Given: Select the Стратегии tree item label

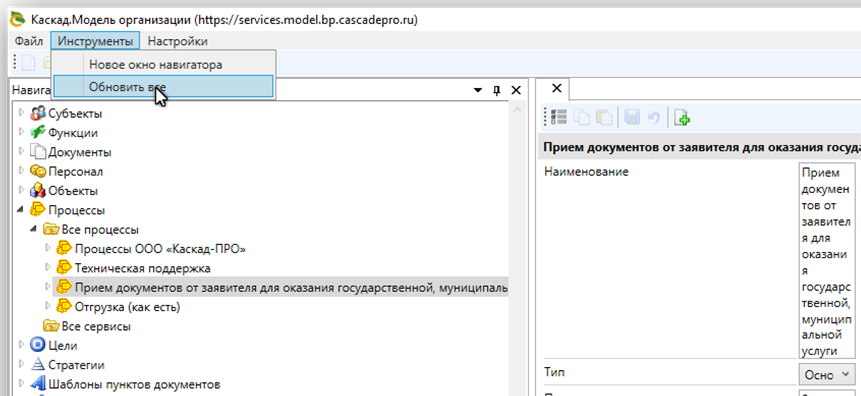Looking at the screenshot, I should coord(76,365).
